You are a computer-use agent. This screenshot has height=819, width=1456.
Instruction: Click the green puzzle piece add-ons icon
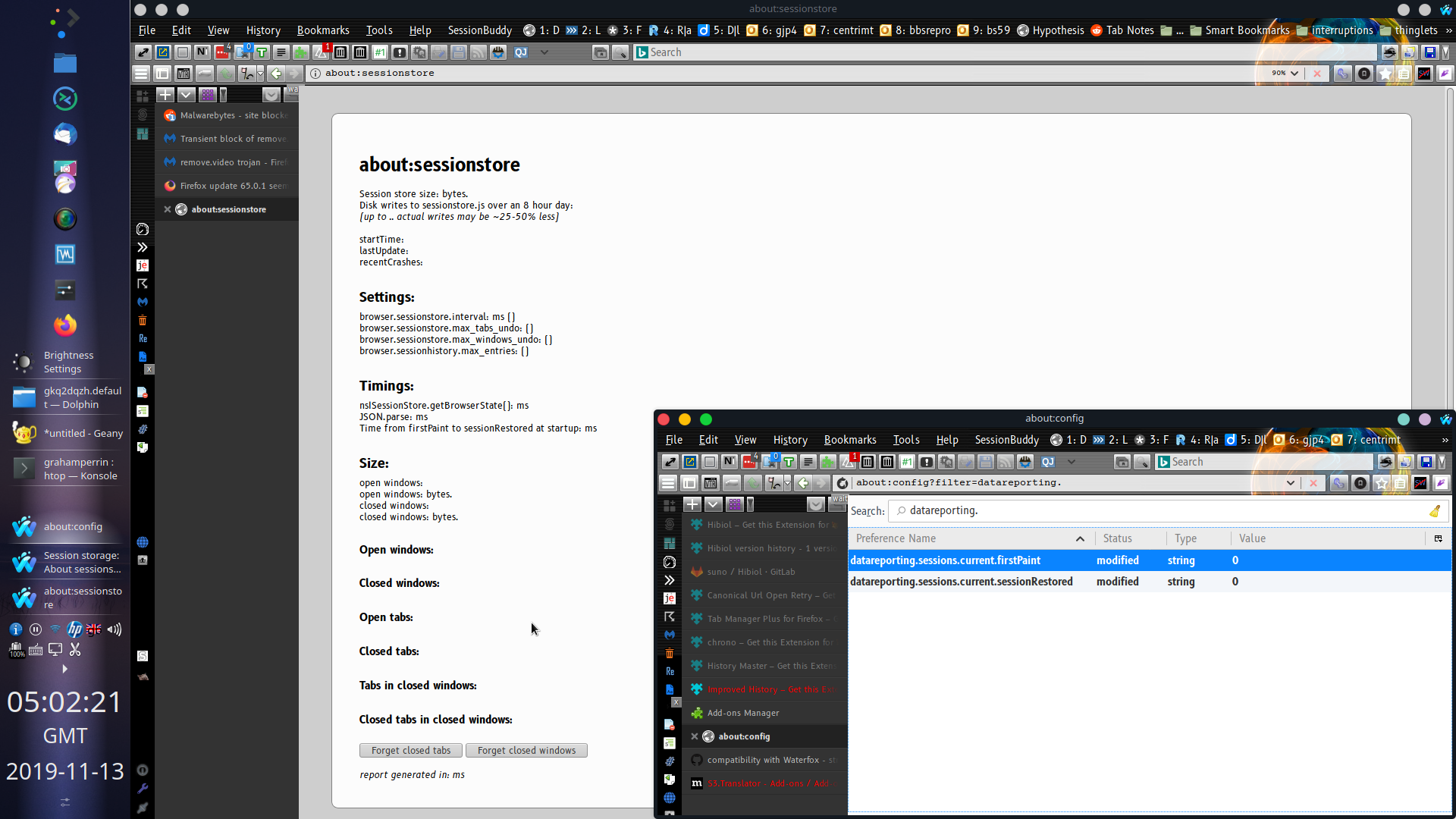coord(301,52)
